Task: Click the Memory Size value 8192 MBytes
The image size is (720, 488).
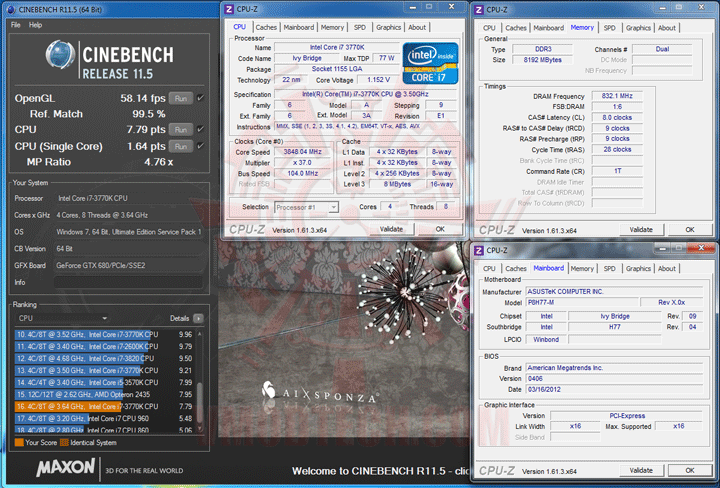Action: tap(542, 60)
